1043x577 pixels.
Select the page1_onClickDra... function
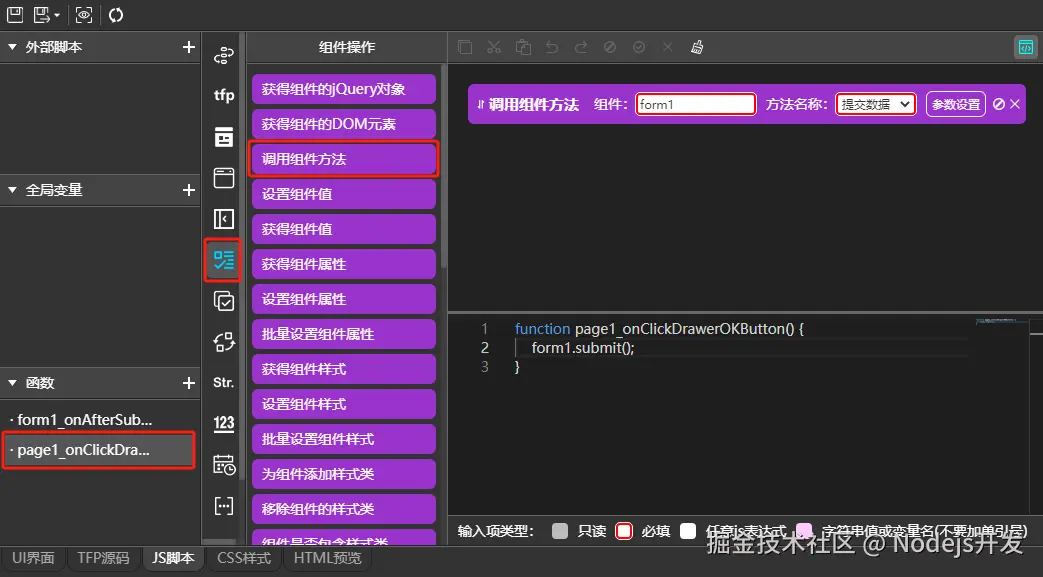point(99,451)
